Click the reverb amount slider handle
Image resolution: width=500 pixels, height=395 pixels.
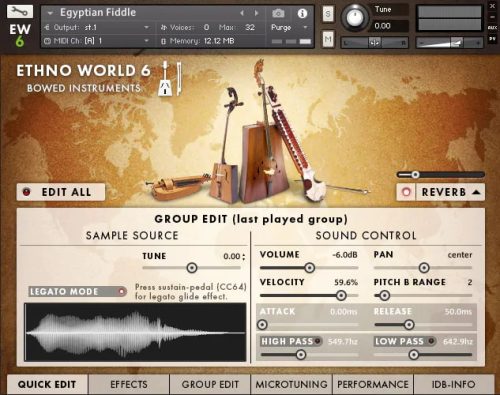415,174
